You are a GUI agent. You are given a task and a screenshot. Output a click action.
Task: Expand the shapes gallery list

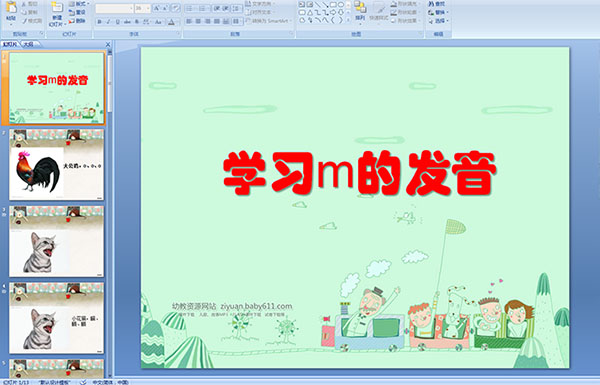tap(348, 20)
